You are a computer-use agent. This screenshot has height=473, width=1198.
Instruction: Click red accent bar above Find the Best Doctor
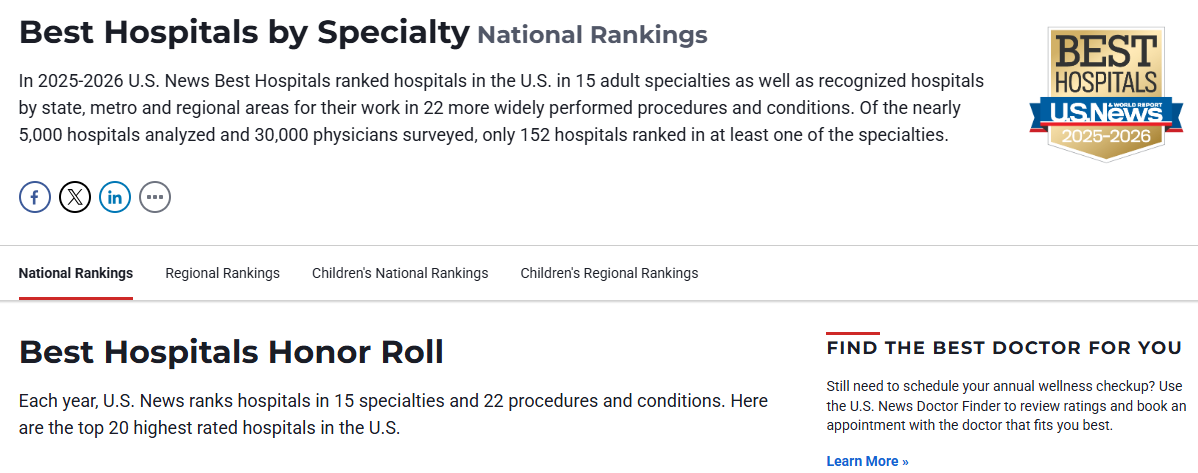coord(853,333)
